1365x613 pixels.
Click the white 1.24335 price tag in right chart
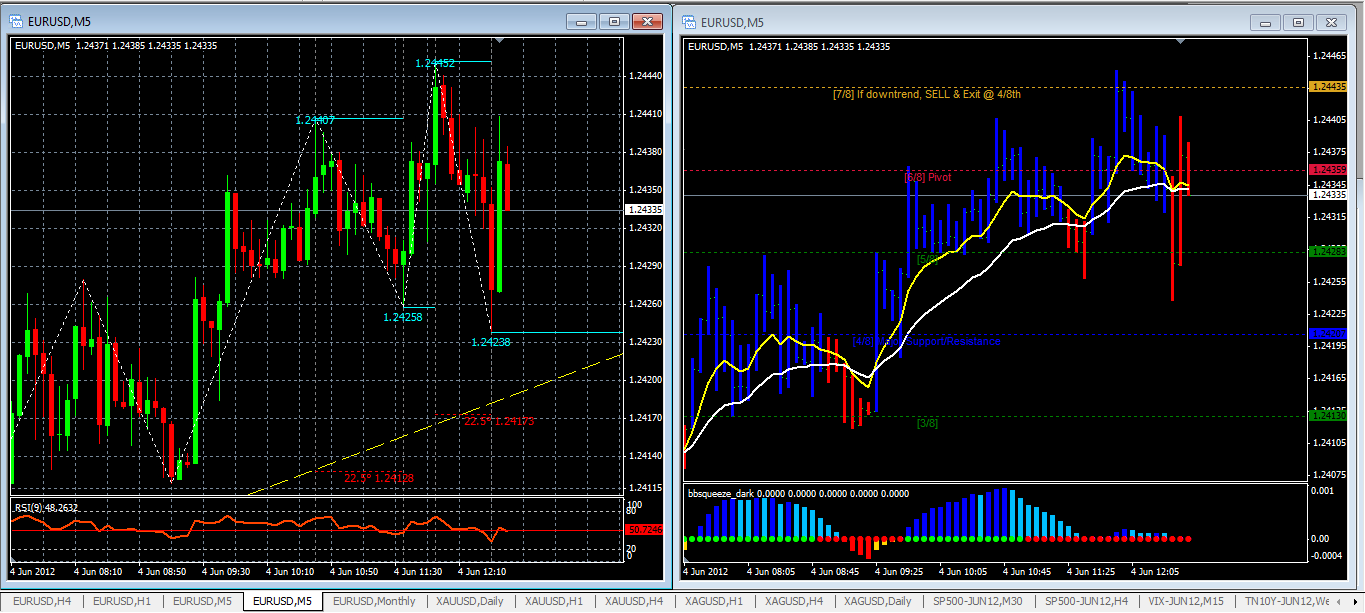[1329, 194]
